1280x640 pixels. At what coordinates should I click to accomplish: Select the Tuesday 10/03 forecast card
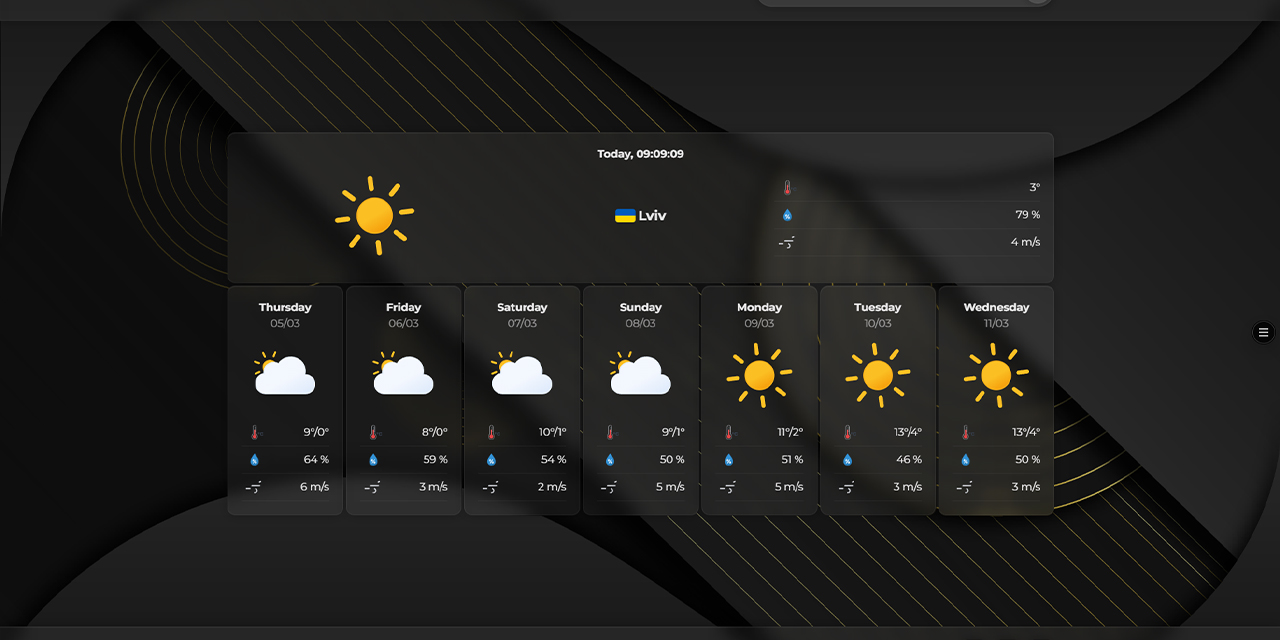pos(877,400)
